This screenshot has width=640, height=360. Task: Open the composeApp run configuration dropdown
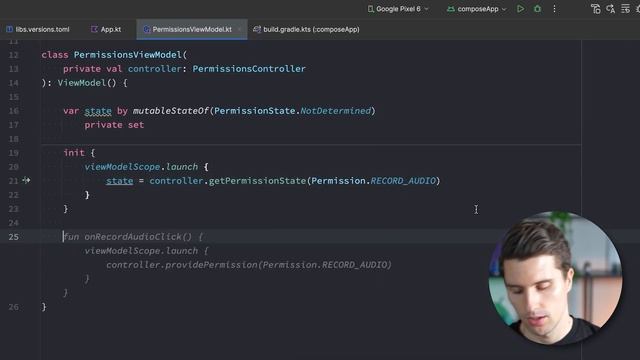pos(476,9)
